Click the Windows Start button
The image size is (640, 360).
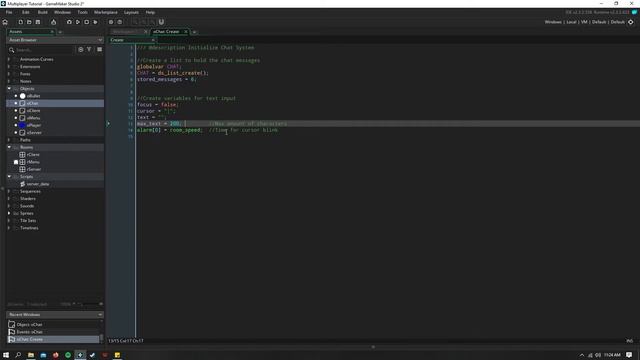point(6,355)
